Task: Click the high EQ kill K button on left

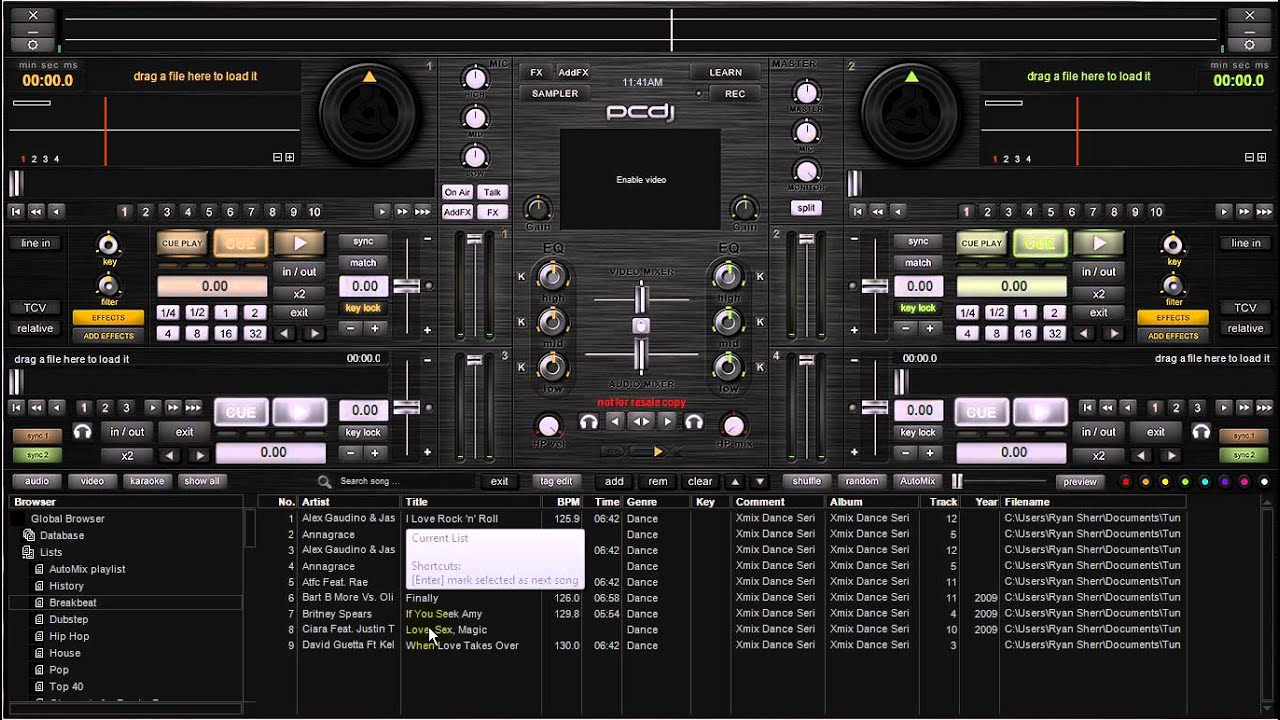Action: point(521,276)
